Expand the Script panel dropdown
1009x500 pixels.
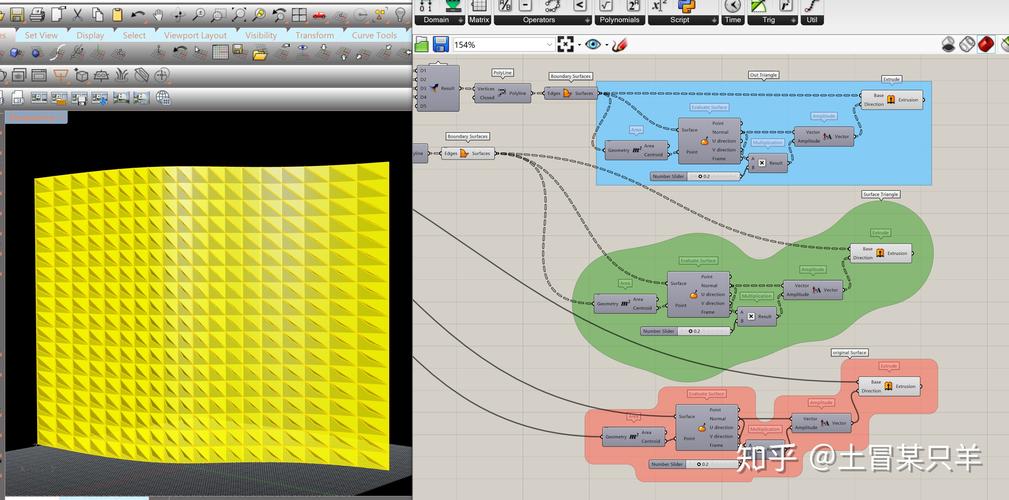click(714, 20)
